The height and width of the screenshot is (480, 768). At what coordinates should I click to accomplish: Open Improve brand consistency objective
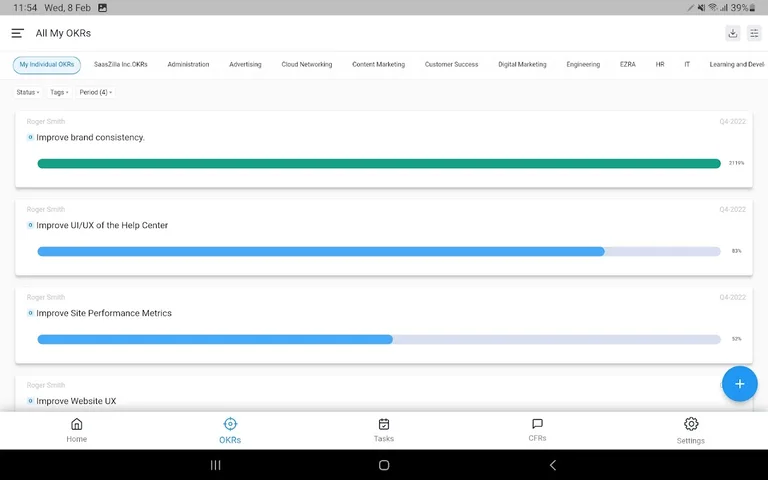pyautogui.click(x=90, y=138)
